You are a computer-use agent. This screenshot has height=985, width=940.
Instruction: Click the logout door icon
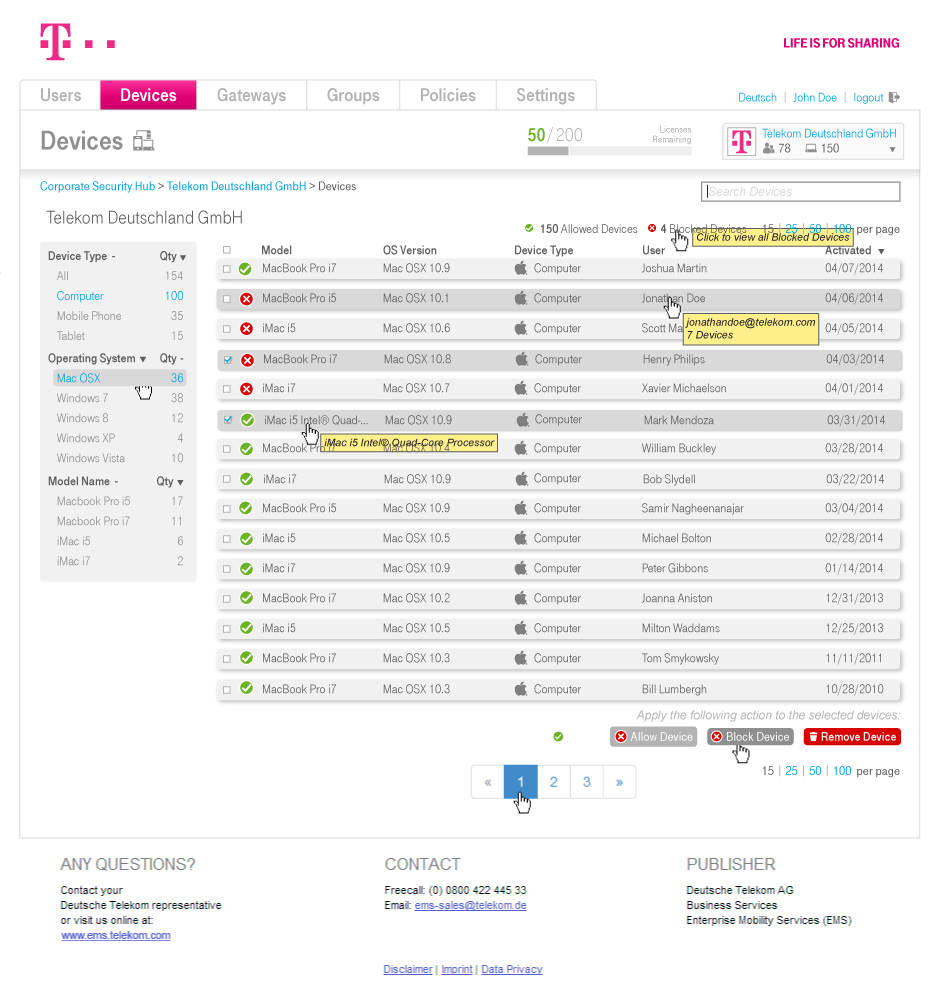pyautogui.click(x=894, y=97)
